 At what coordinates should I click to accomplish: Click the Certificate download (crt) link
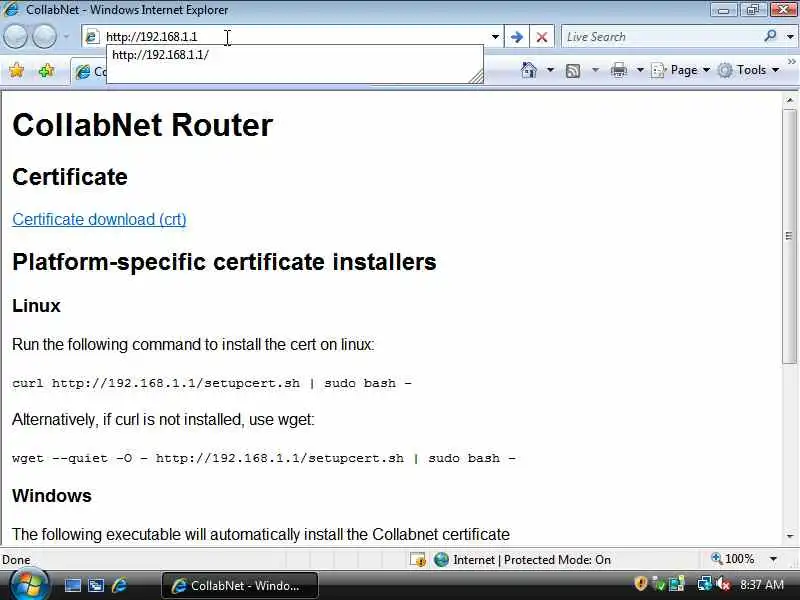(x=99, y=219)
